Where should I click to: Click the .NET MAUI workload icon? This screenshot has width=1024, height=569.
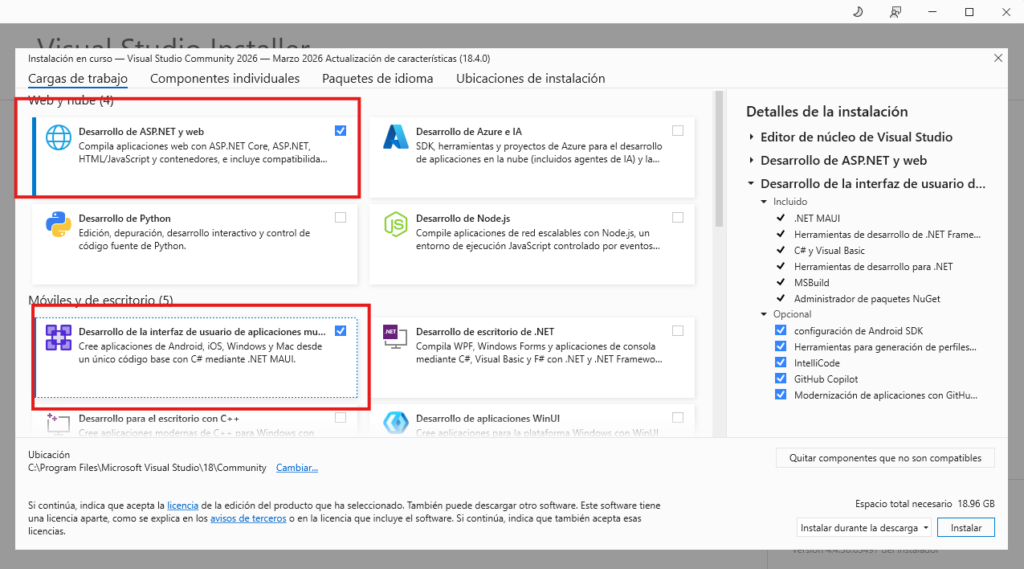point(58,338)
